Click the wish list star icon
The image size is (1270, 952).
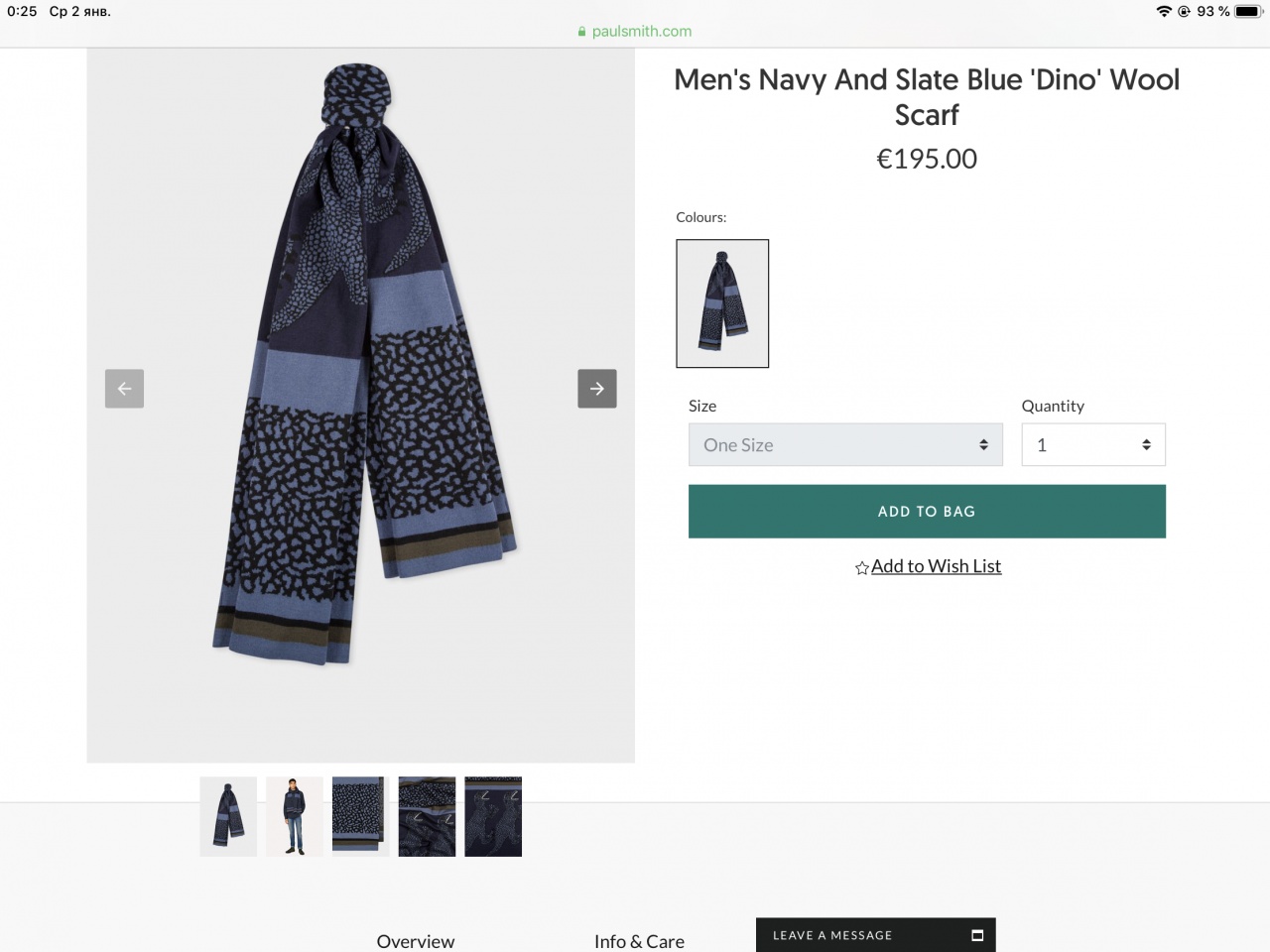point(861,568)
